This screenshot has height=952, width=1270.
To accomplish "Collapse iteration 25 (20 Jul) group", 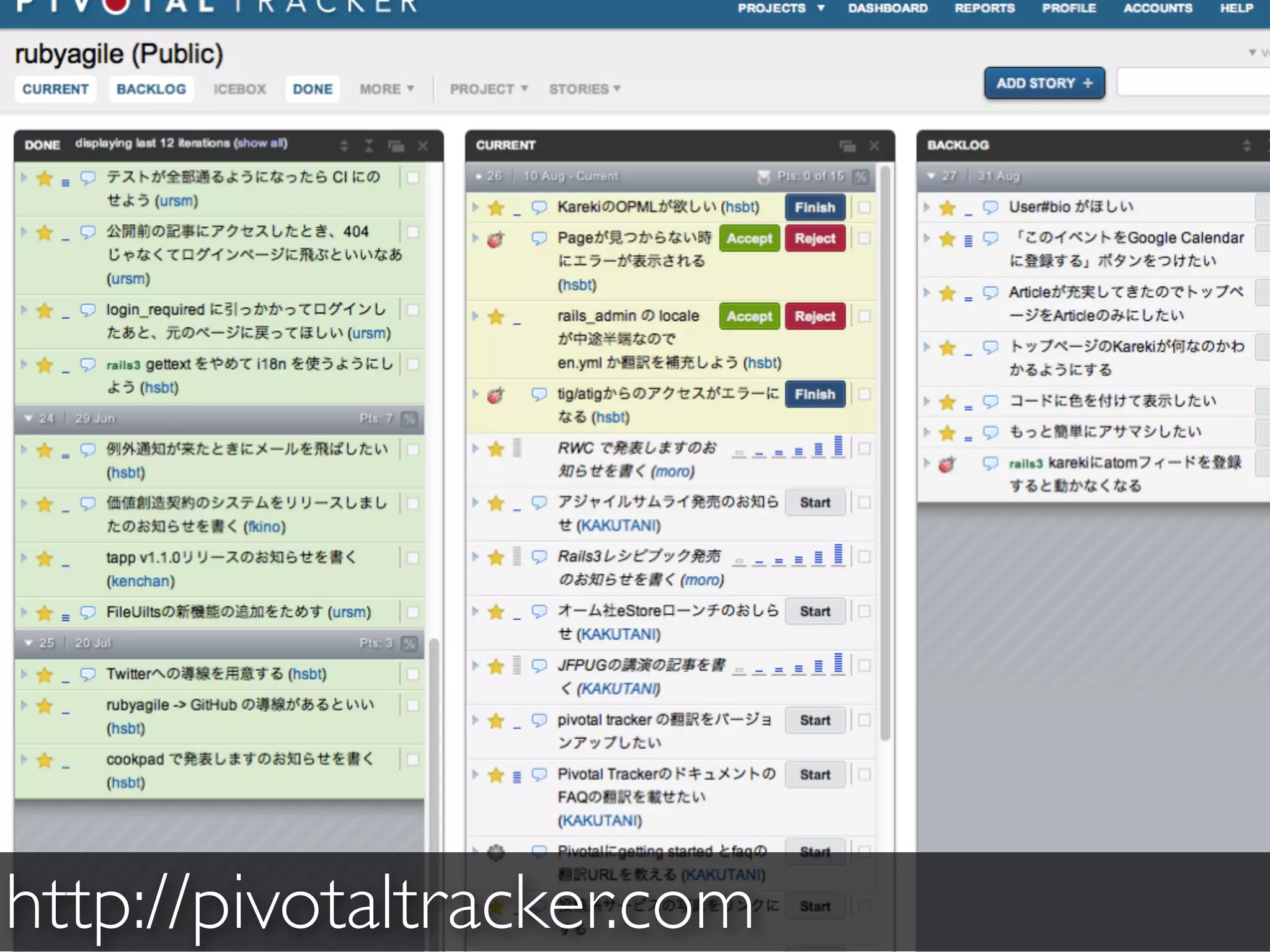I will 29,643.
